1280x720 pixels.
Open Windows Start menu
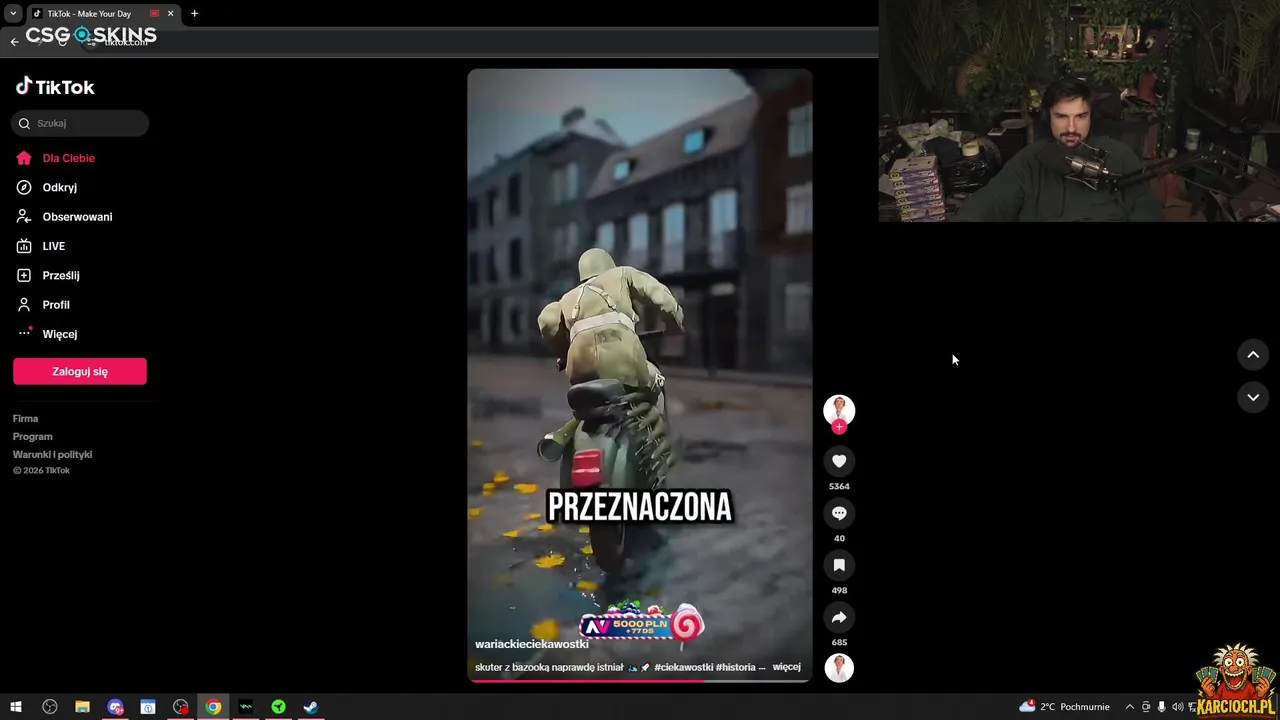[x=16, y=707]
